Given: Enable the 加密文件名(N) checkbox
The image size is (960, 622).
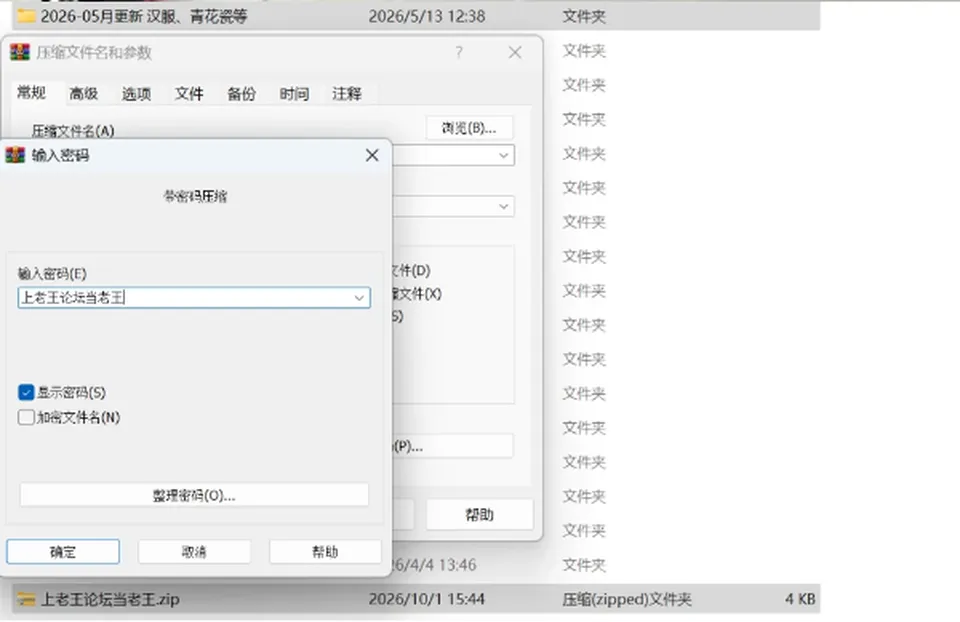Looking at the screenshot, I should [26, 418].
